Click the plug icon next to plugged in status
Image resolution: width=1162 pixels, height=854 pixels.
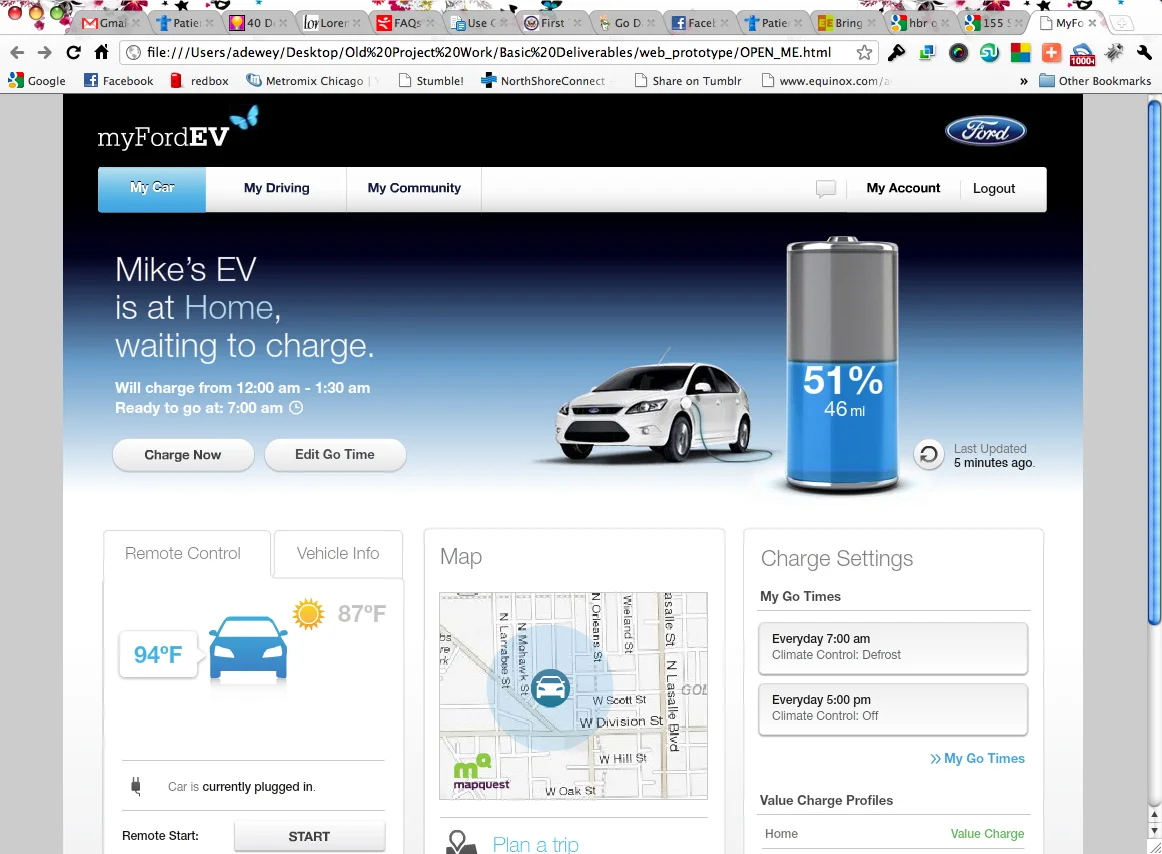[136, 786]
